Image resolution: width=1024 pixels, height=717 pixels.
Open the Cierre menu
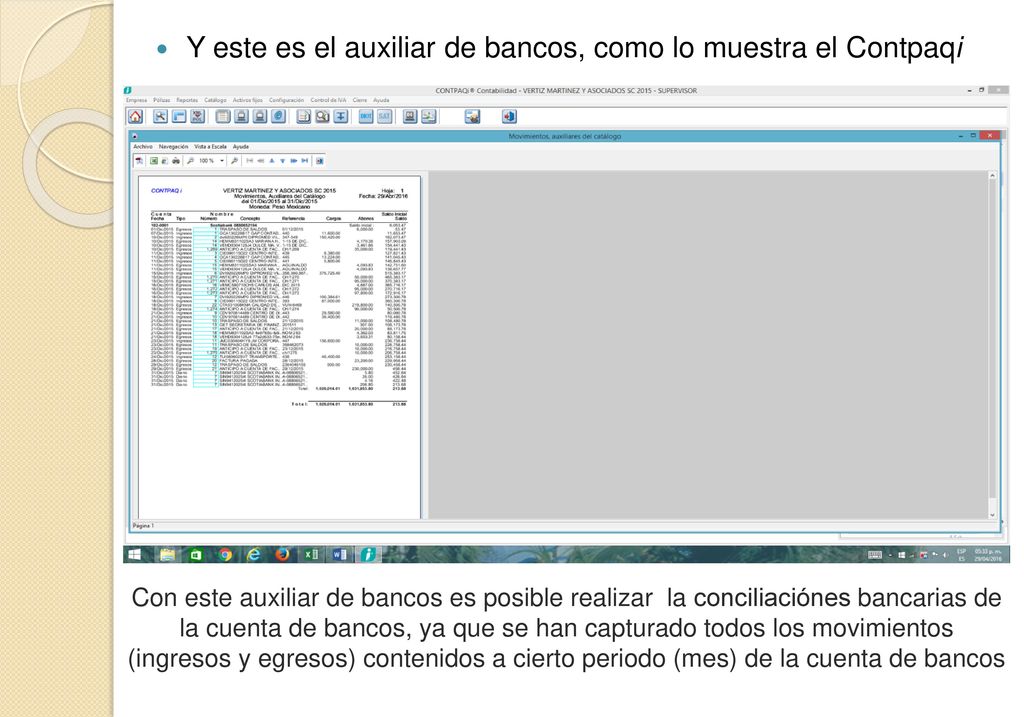(360, 100)
